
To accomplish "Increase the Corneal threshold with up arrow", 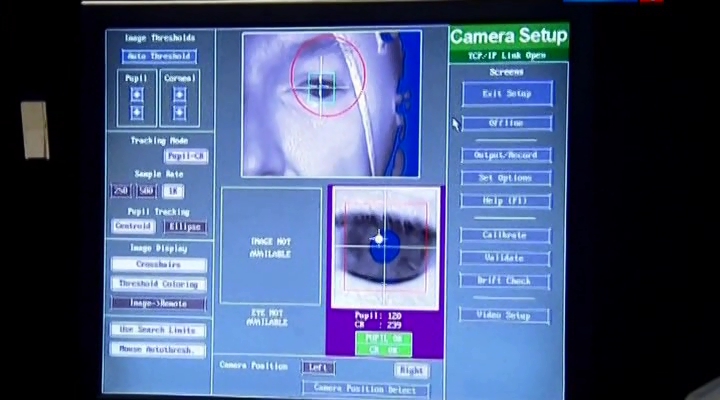I will (x=180, y=95).
